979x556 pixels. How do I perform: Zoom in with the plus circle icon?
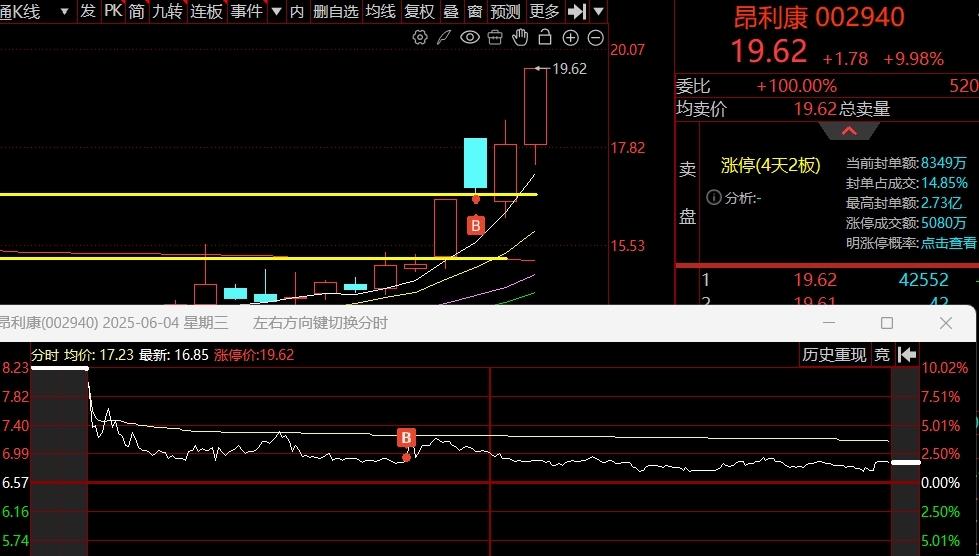click(571, 37)
